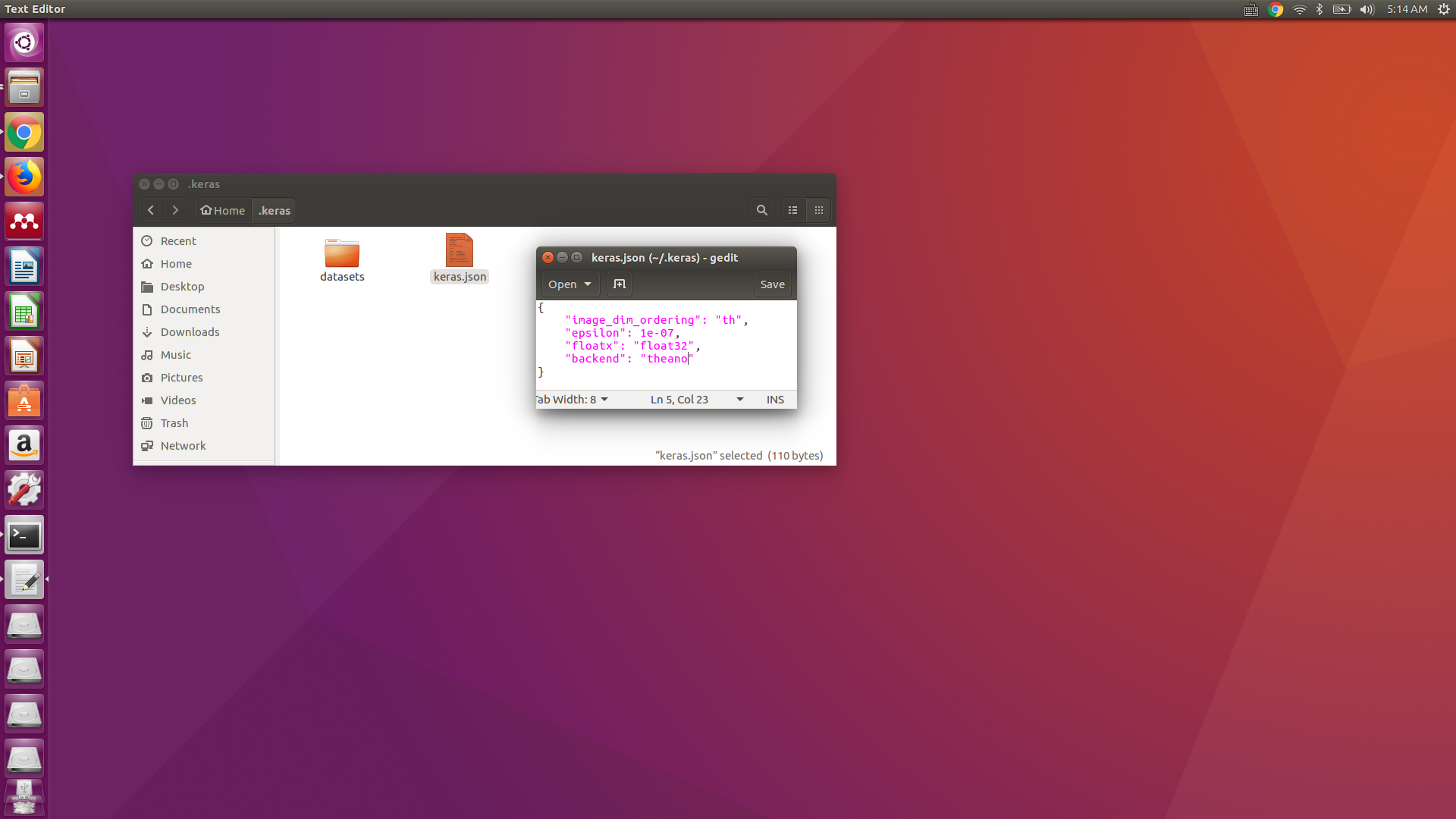Open syntax language dropdown arrow in gedit statusbar
Screen dimensions: 1456x819
(740, 400)
